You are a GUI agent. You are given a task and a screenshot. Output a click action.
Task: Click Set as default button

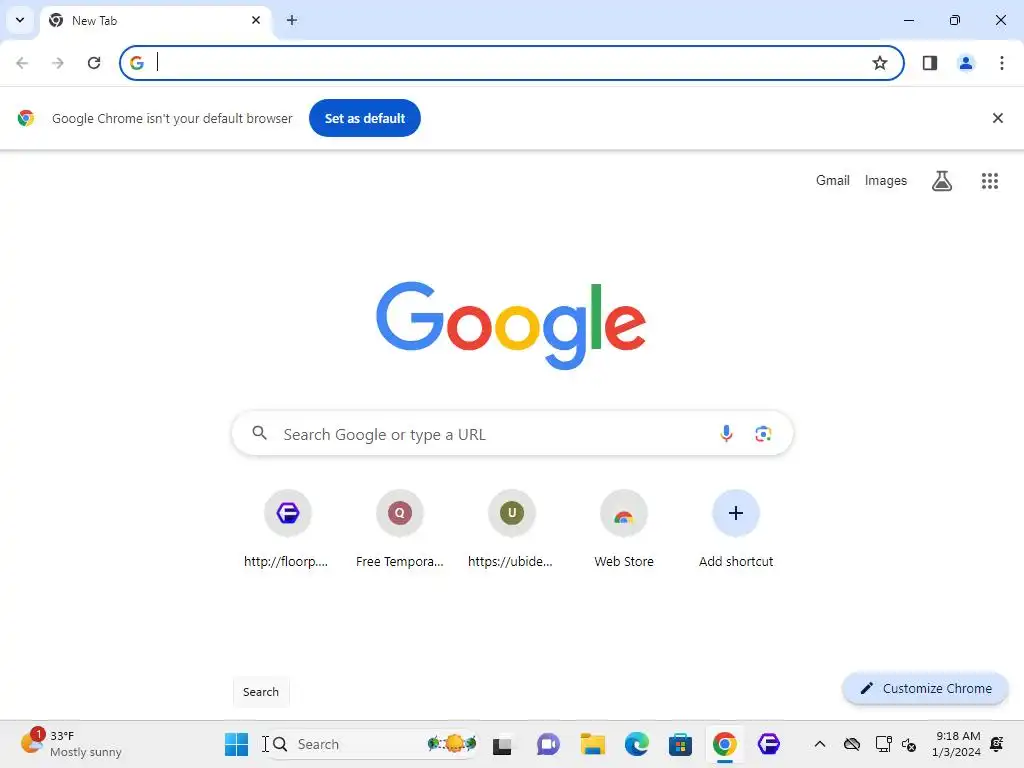point(364,118)
